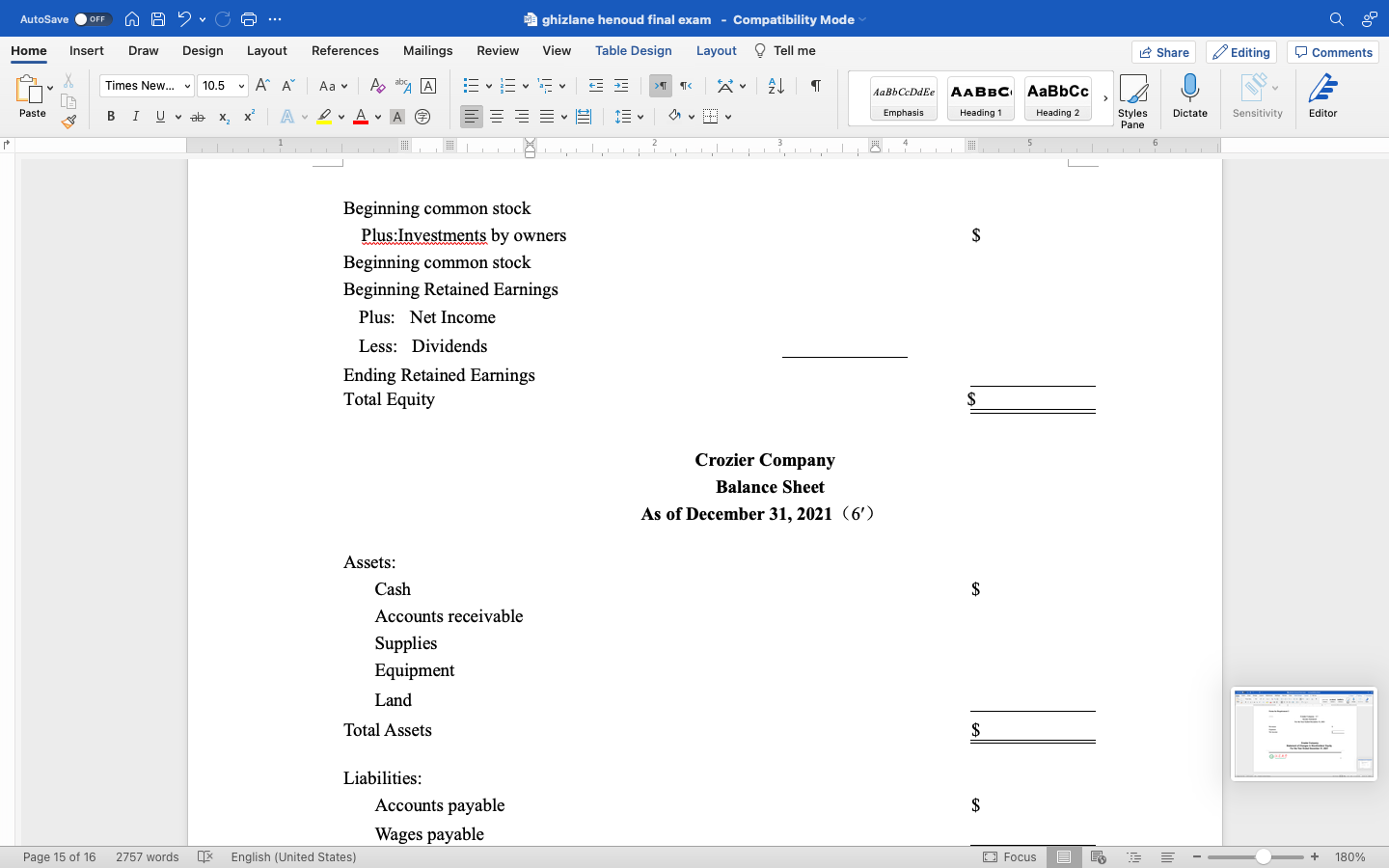1389x868 pixels.
Task: Switch to the Table Design tab
Action: (x=633, y=50)
